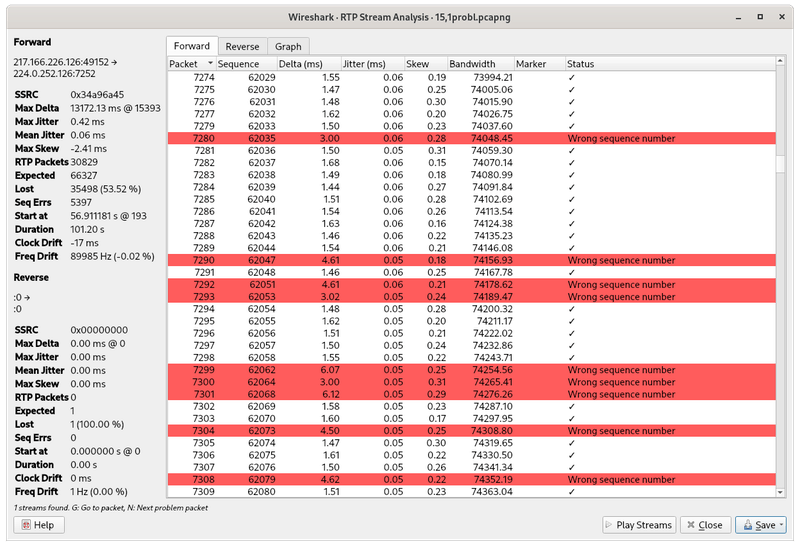Viewport: 800px width, 547px height.
Task: Click the Save disk icon
Action: [747, 525]
